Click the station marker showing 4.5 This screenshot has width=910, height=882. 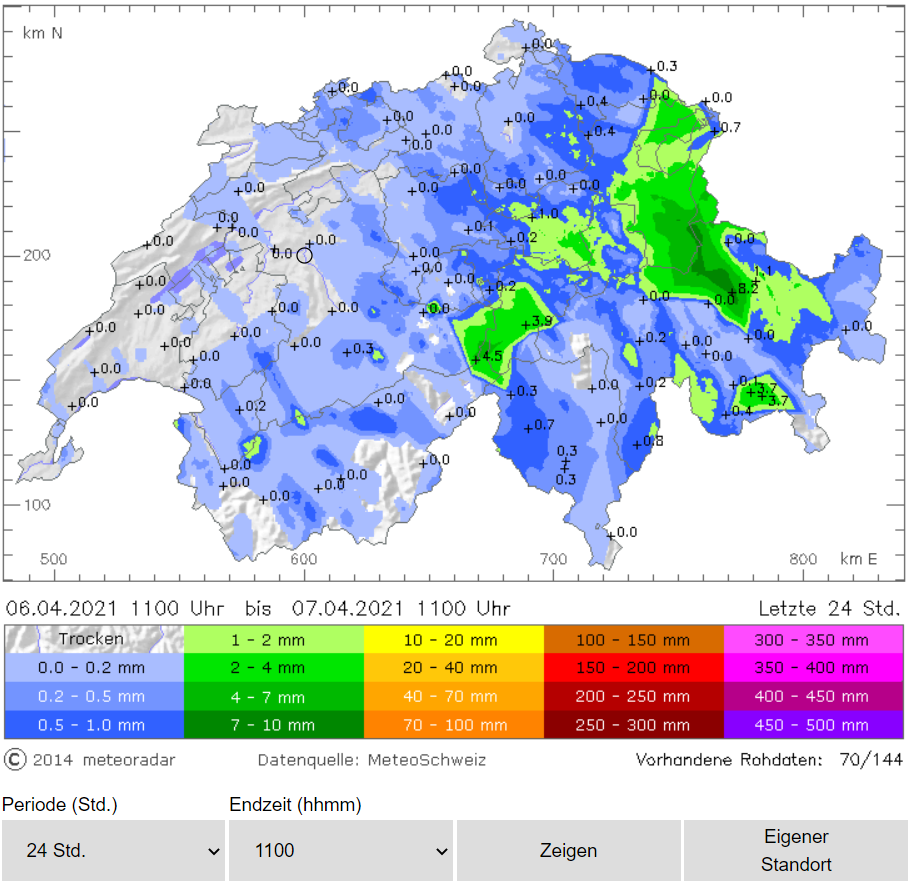476,358
